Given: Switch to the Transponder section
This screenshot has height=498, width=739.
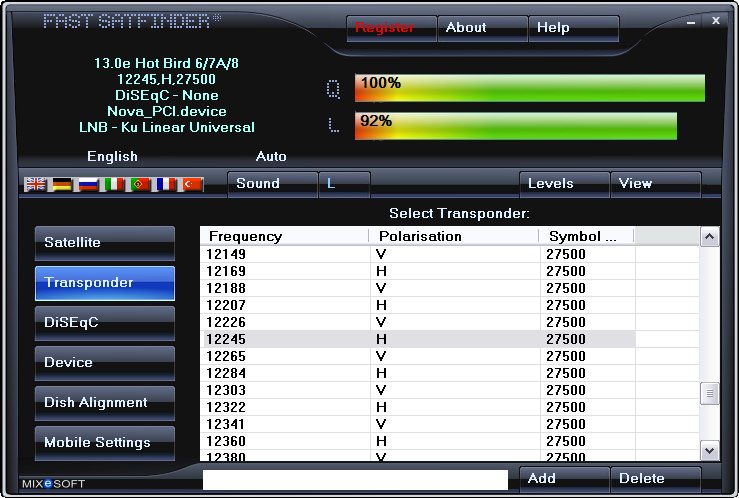Looking at the screenshot, I should (x=105, y=283).
